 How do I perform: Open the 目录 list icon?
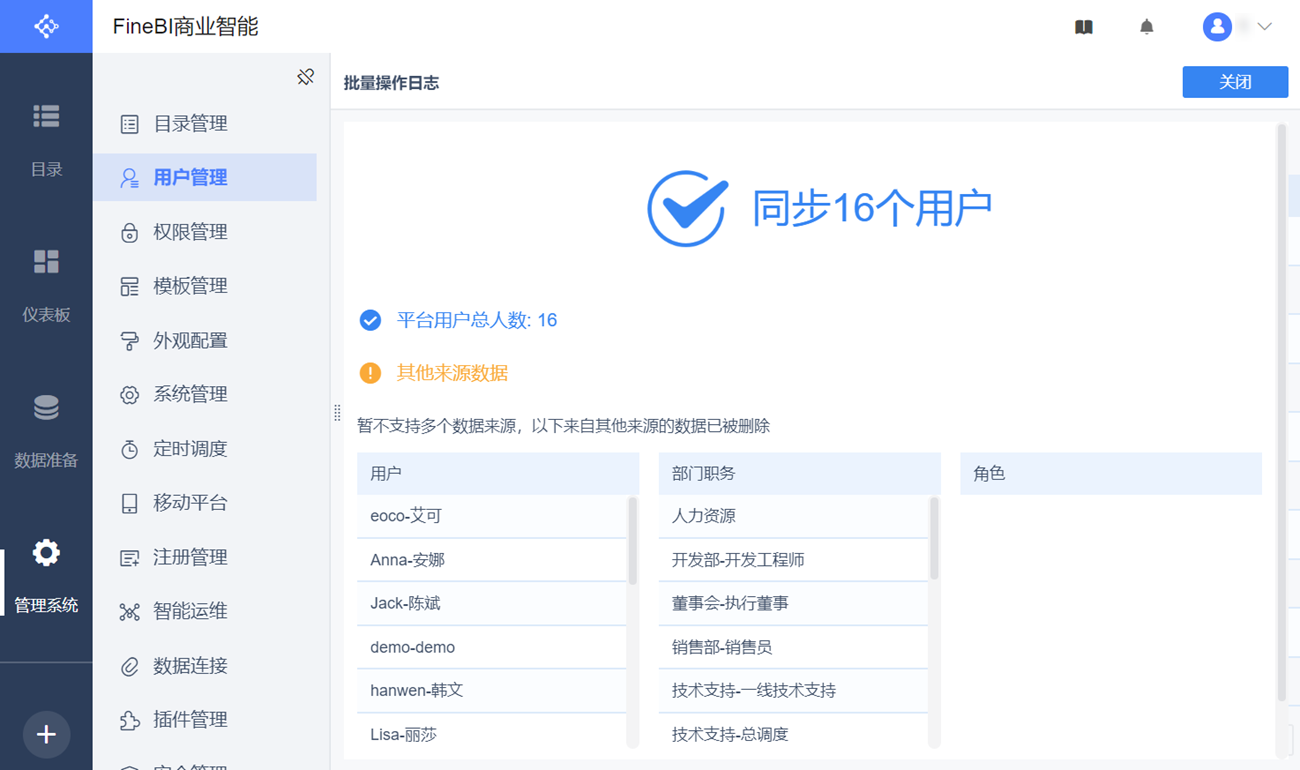[x=46, y=117]
